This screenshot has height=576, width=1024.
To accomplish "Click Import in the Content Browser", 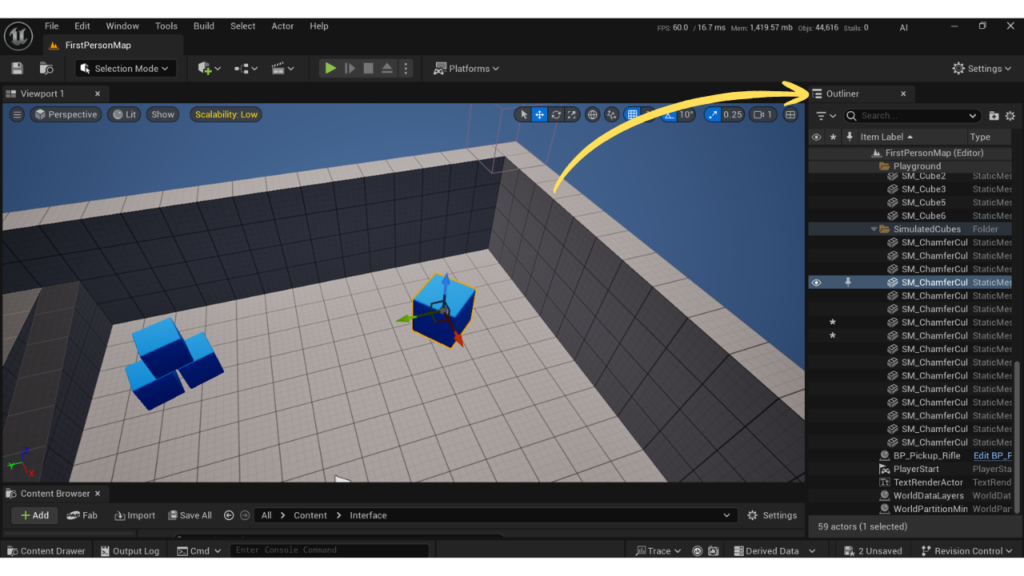I will click(x=135, y=515).
